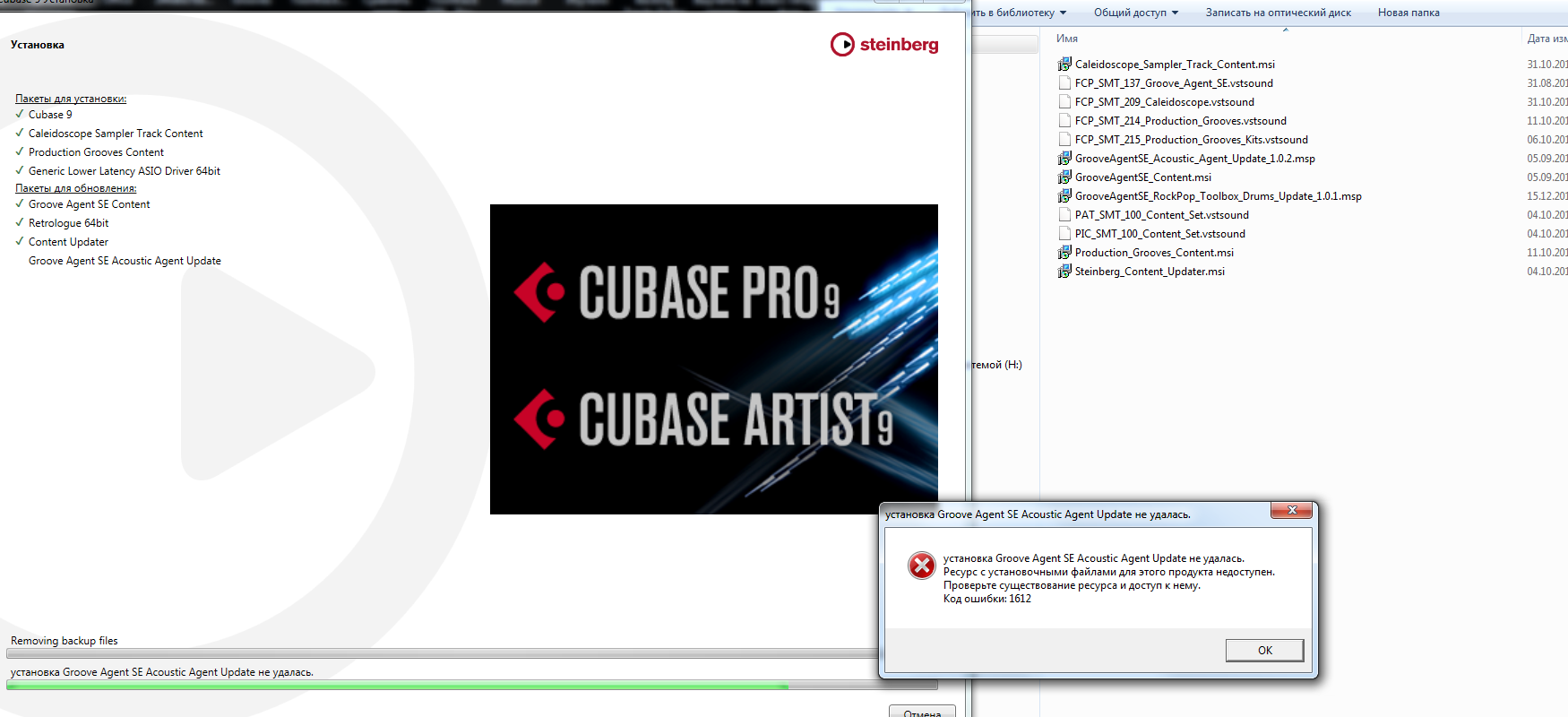Pick the FCP_SMT_214_Production_Grooves.vstsound file icon
This screenshot has height=717, width=1568.
click(1064, 121)
